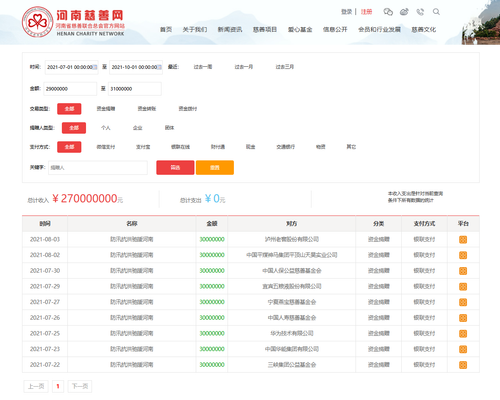Click the search magnifier icon
This screenshot has height=400, width=500.
tap(436, 12)
